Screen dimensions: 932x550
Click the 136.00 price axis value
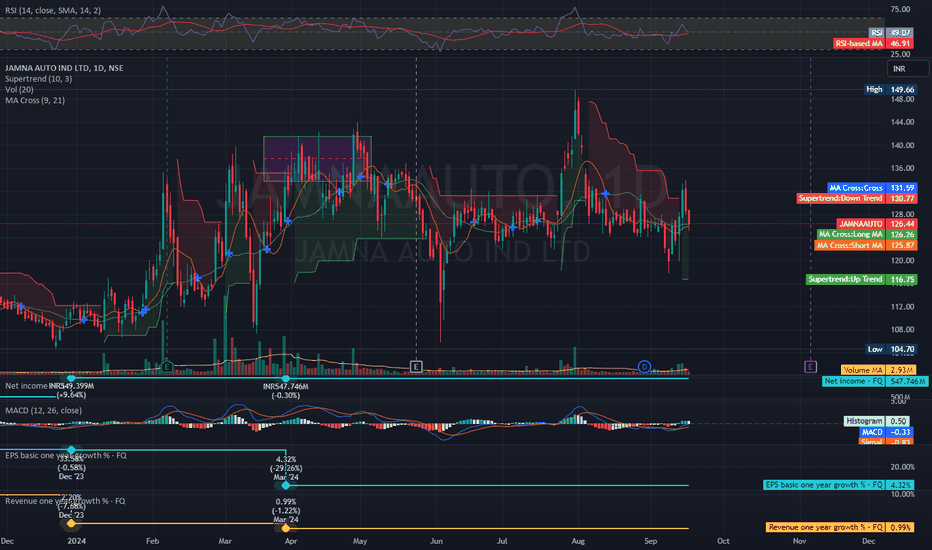pyautogui.click(x=902, y=168)
